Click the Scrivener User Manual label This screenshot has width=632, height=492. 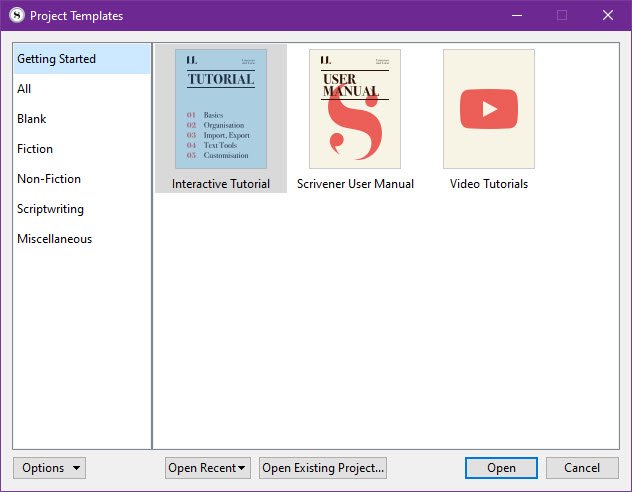point(355,184)
